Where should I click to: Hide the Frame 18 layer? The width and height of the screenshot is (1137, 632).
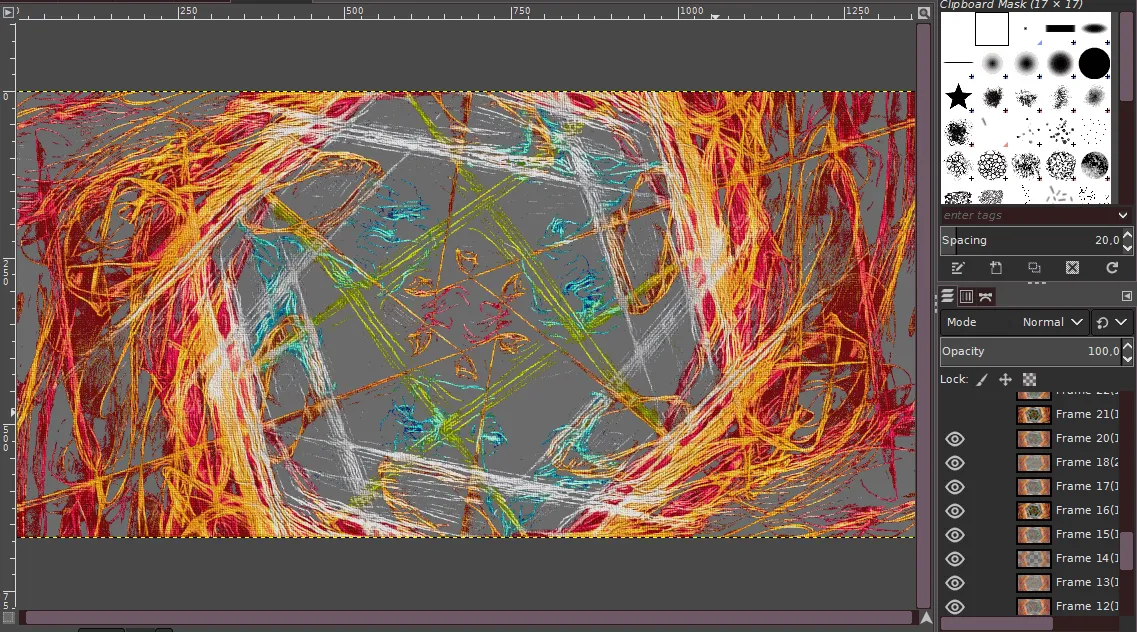pos(955,462)
